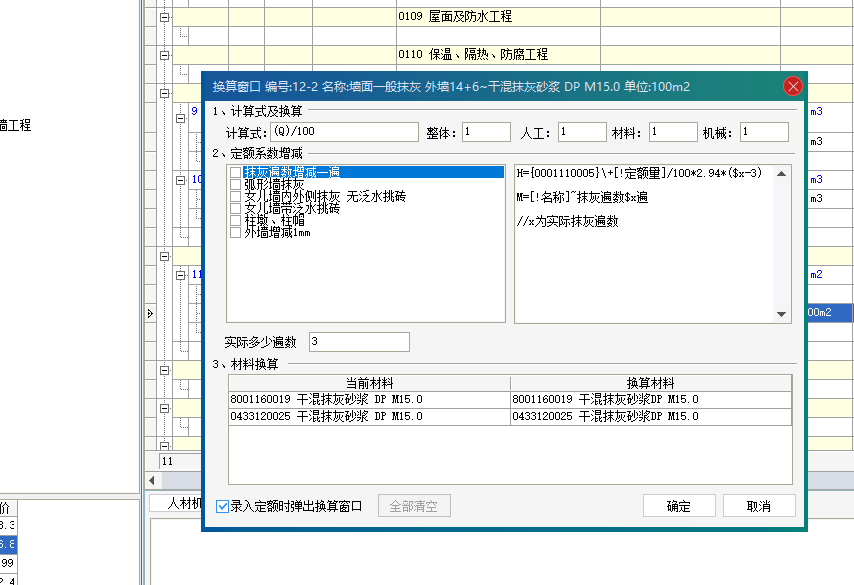This screenshot has width=854, height=585.
Task: Tick the 柱墩、柱帽 checkbox
Action: [x=235, y=221]
